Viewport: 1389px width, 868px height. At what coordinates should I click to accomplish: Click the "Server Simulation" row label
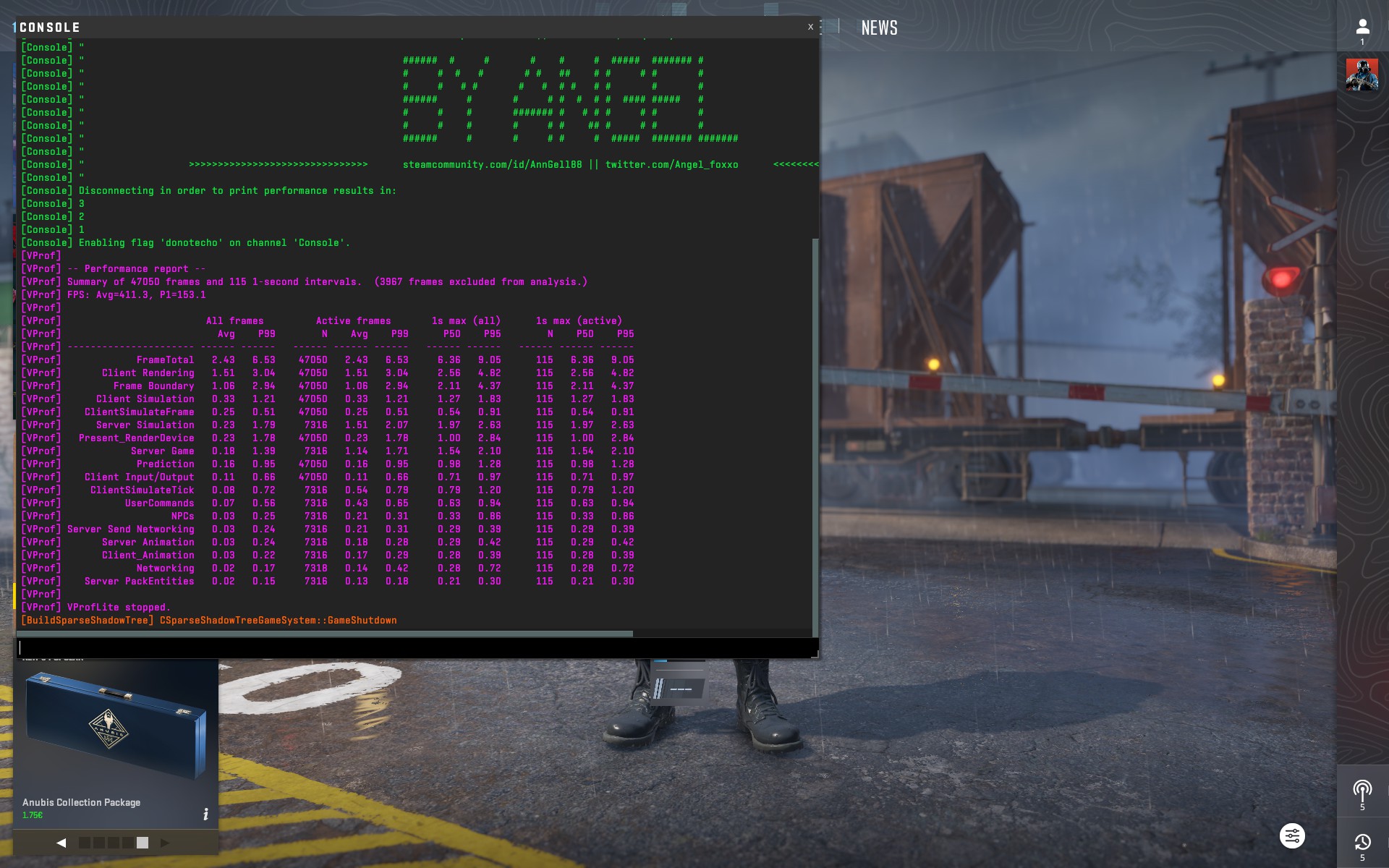click(x=145, y=425)
